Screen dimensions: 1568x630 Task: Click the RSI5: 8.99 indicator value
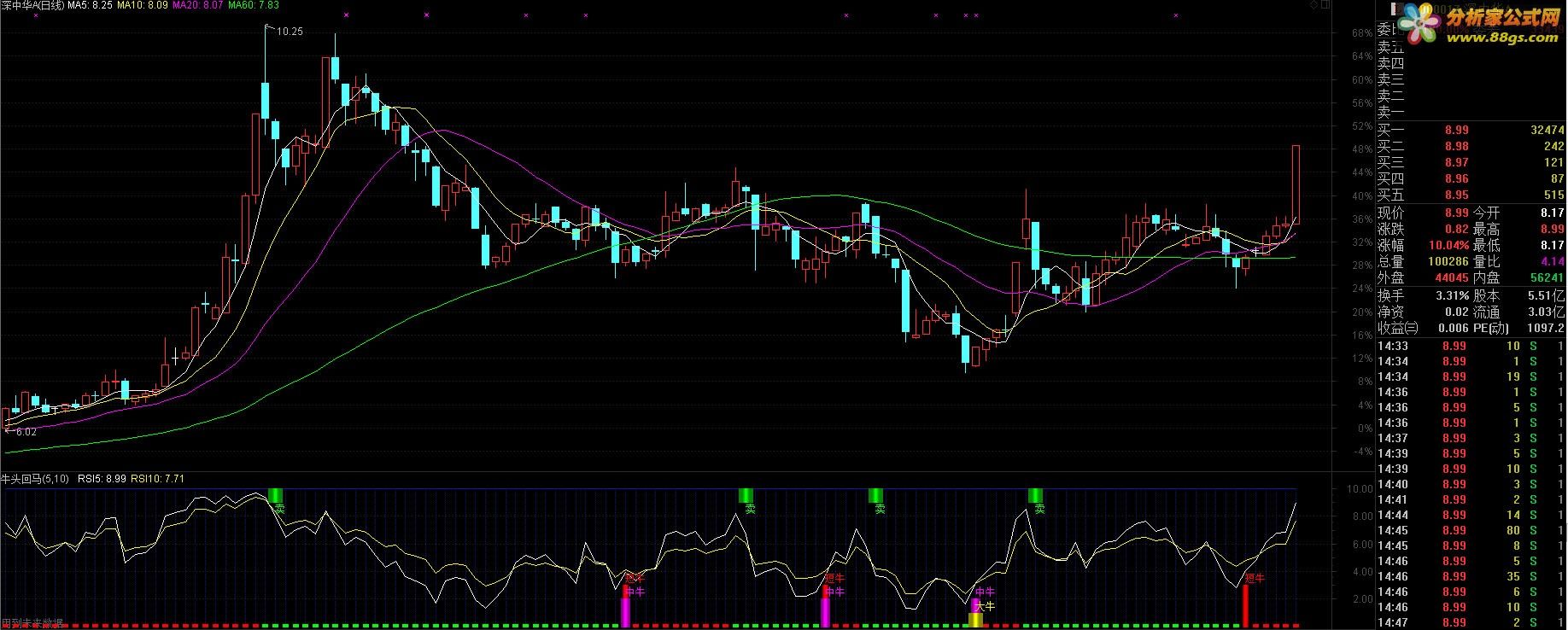pos(102,480)
